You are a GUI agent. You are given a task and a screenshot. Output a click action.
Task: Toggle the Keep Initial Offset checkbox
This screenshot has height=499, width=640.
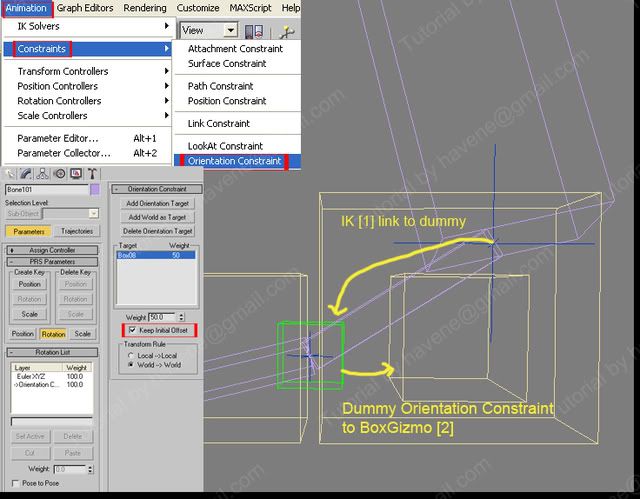[130, 330]
